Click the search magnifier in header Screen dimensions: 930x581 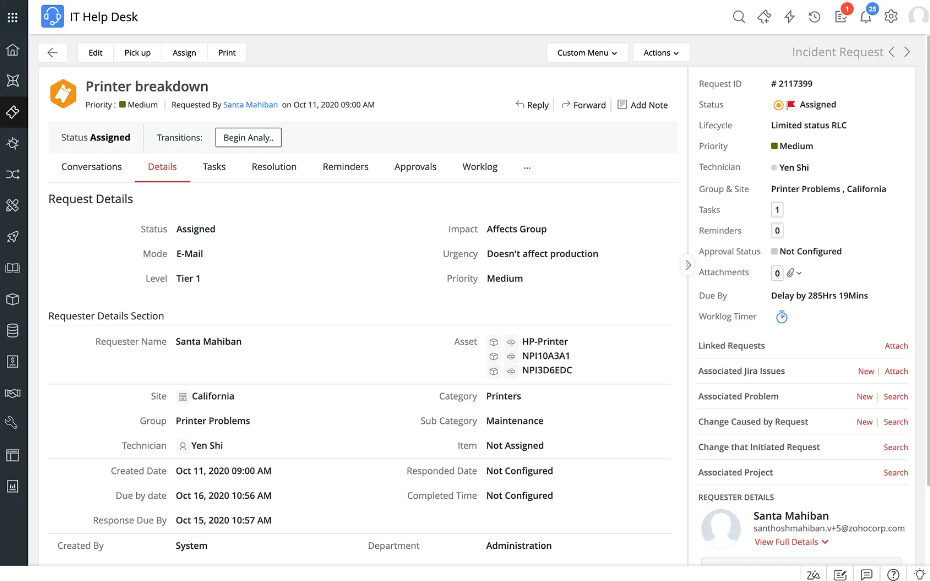tap(738, 17)
